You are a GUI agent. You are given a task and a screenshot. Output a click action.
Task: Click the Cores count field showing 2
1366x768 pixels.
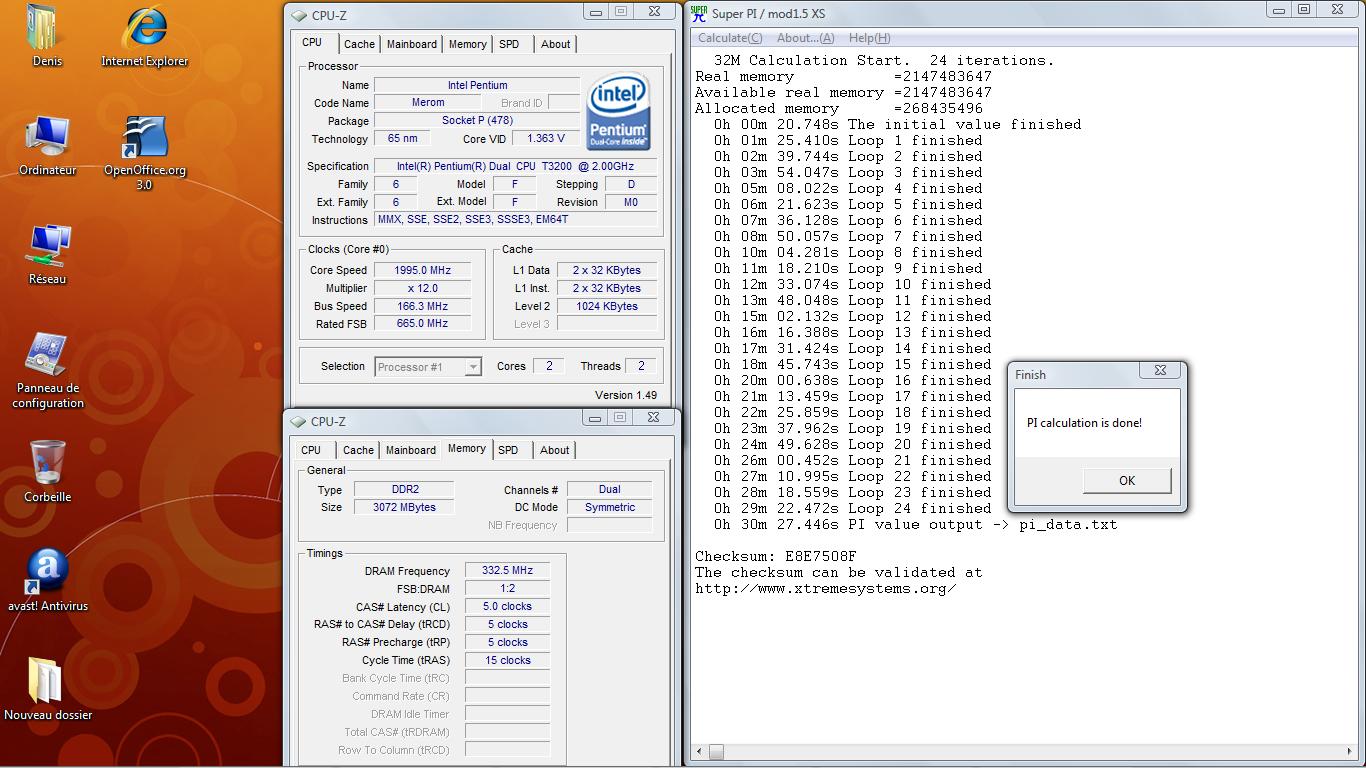(x=549, y=366)
